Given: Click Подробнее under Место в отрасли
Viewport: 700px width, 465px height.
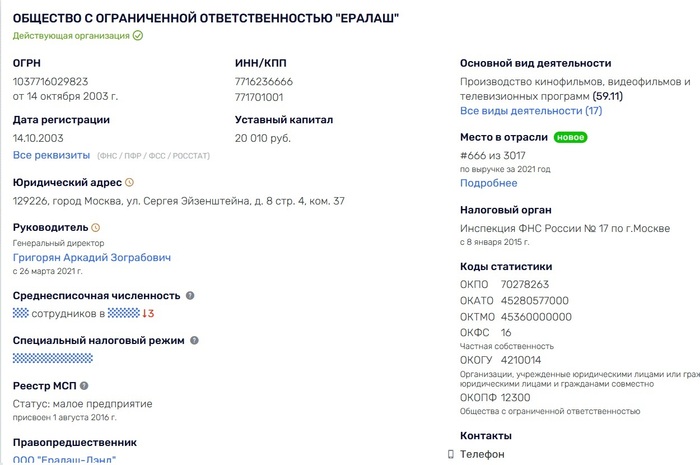Looking at the screenshot, I should (x=488, y=183).
